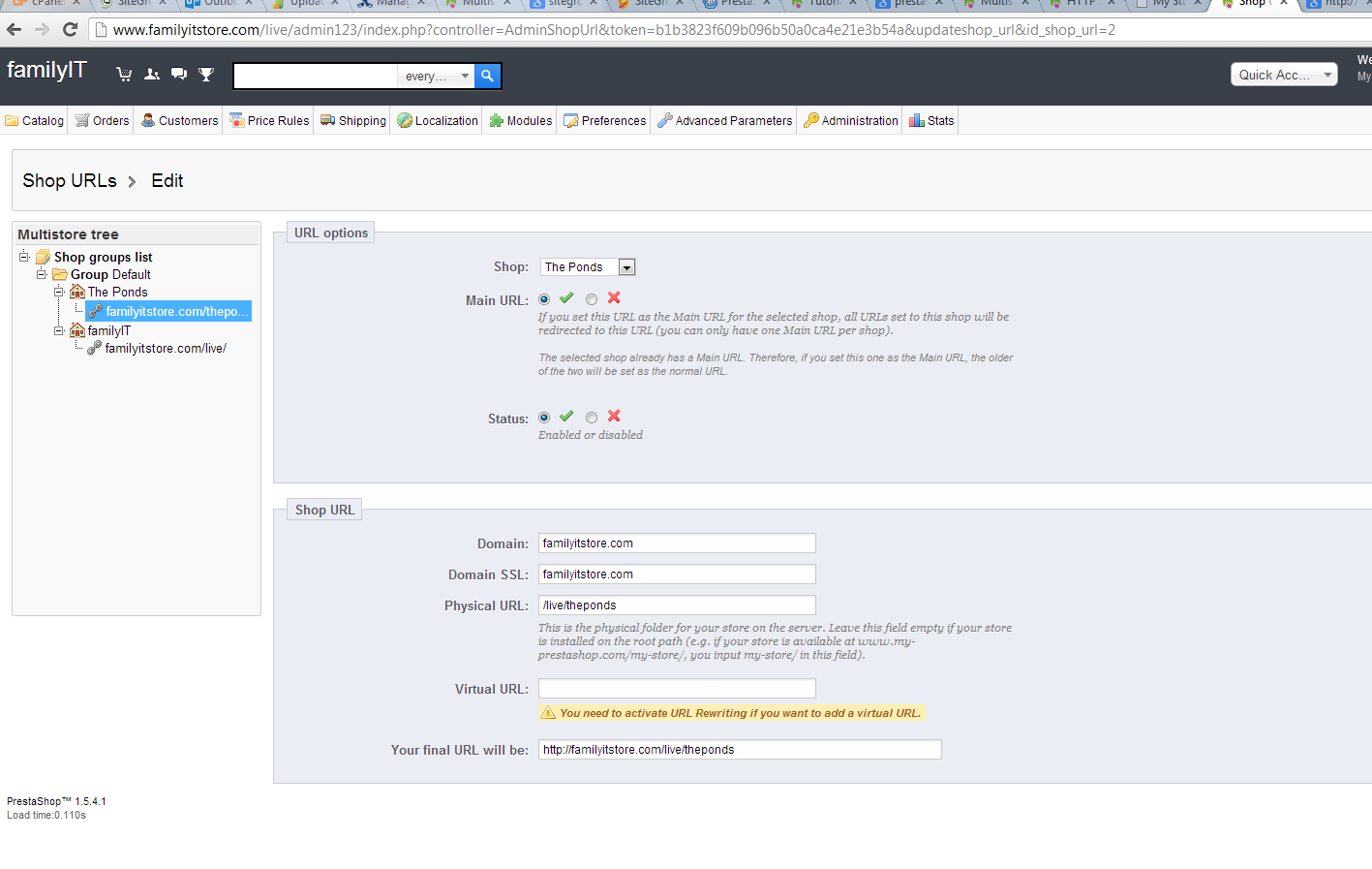The height and width of the screenshot is (869, 1372).
Task: Collapse The Ponds tree node
Action: (x=59, y=292)
